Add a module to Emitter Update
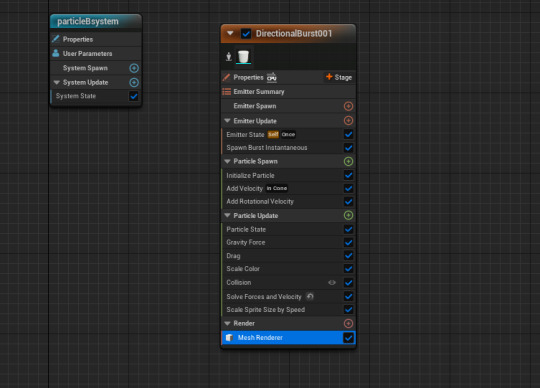540x388 pixels. (348, 120)
